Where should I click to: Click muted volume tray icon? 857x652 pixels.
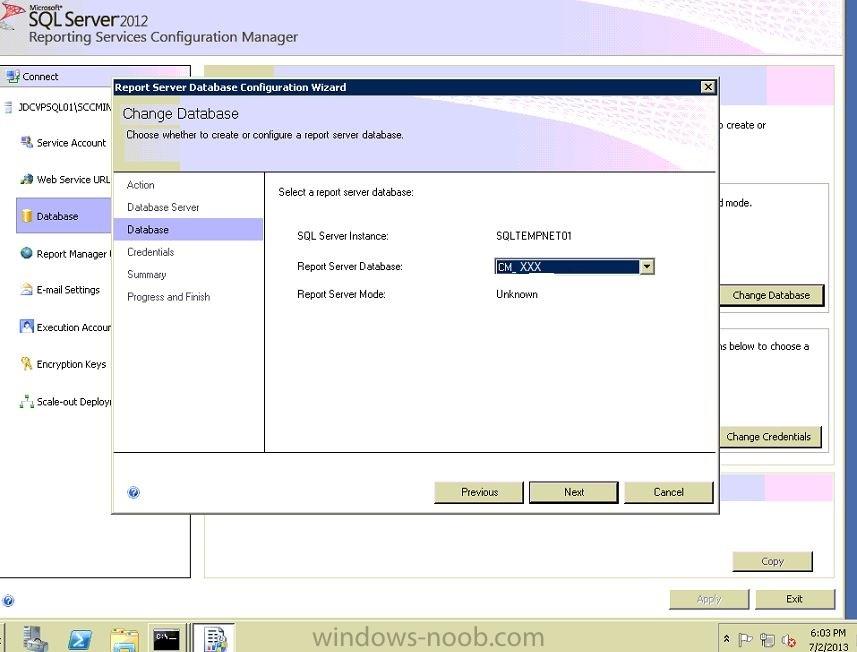(789, 639)
